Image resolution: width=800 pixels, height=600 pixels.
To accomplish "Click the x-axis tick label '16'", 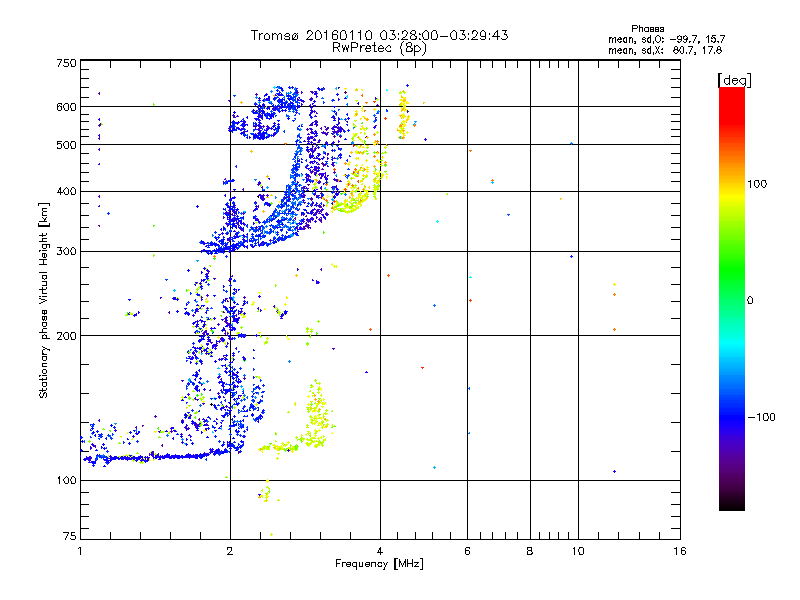I will click(x=680, y=551).
